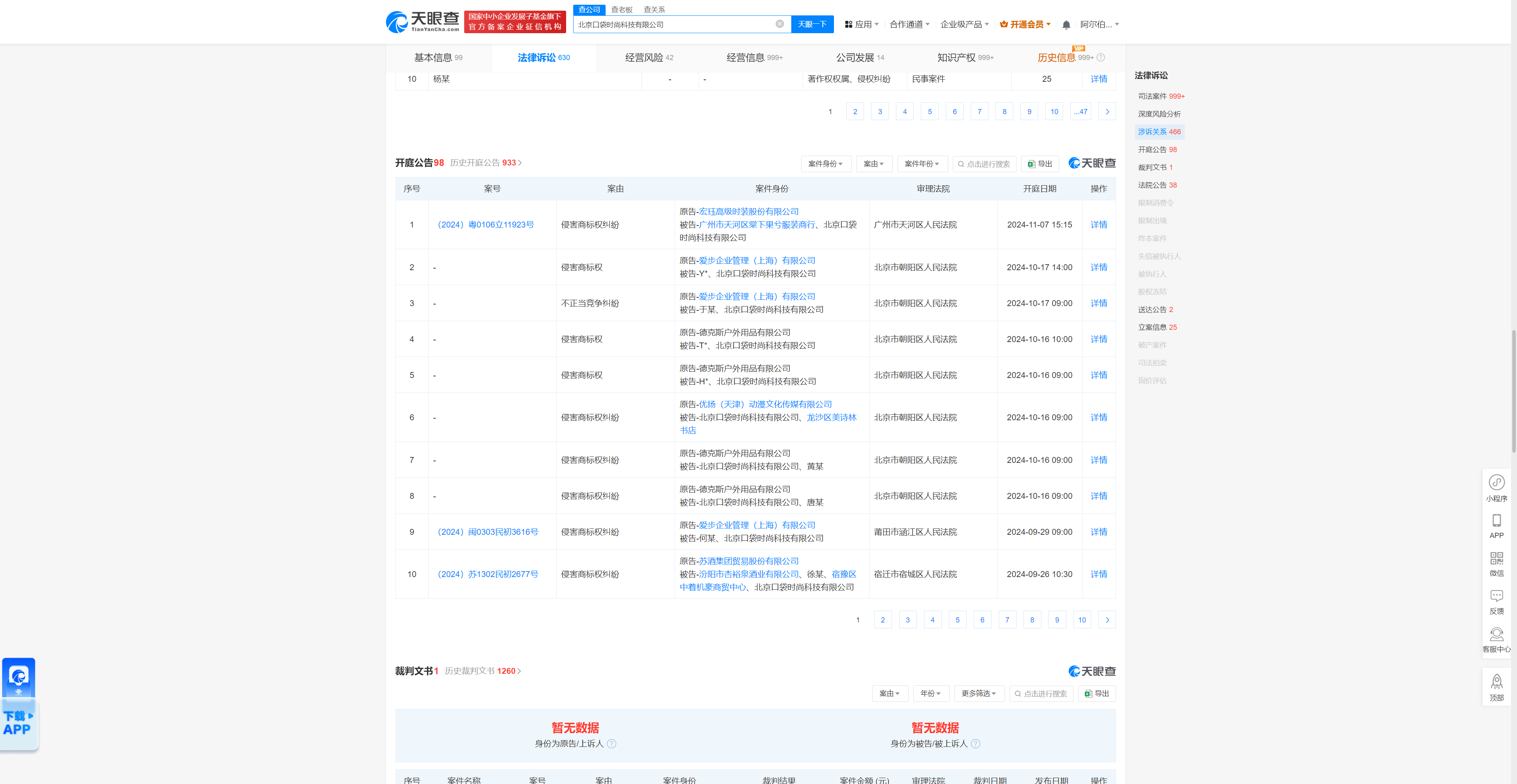Go to page 5 of 开庭公告
This screenshot has width=1517, height=784.
pyautogui.click(x=957, y=620)
